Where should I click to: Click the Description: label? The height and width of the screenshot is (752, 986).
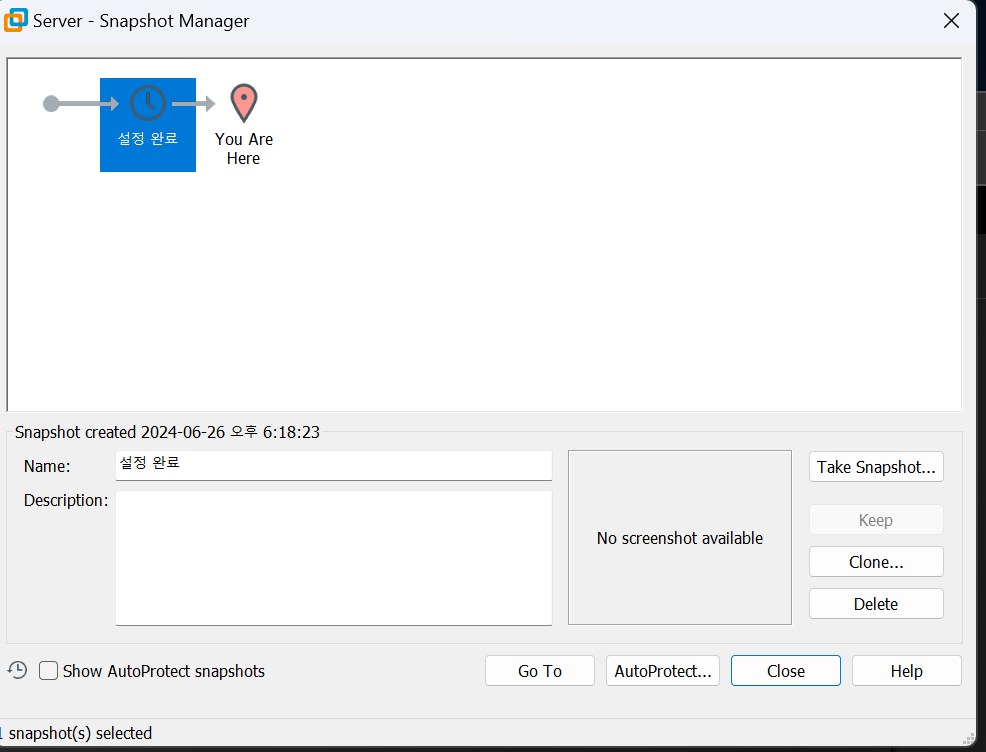point(66,500)
